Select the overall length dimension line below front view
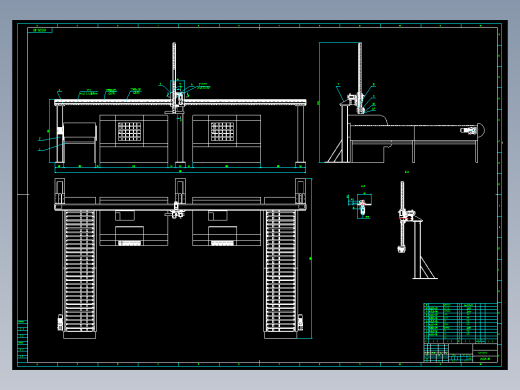 coord(180,172)
